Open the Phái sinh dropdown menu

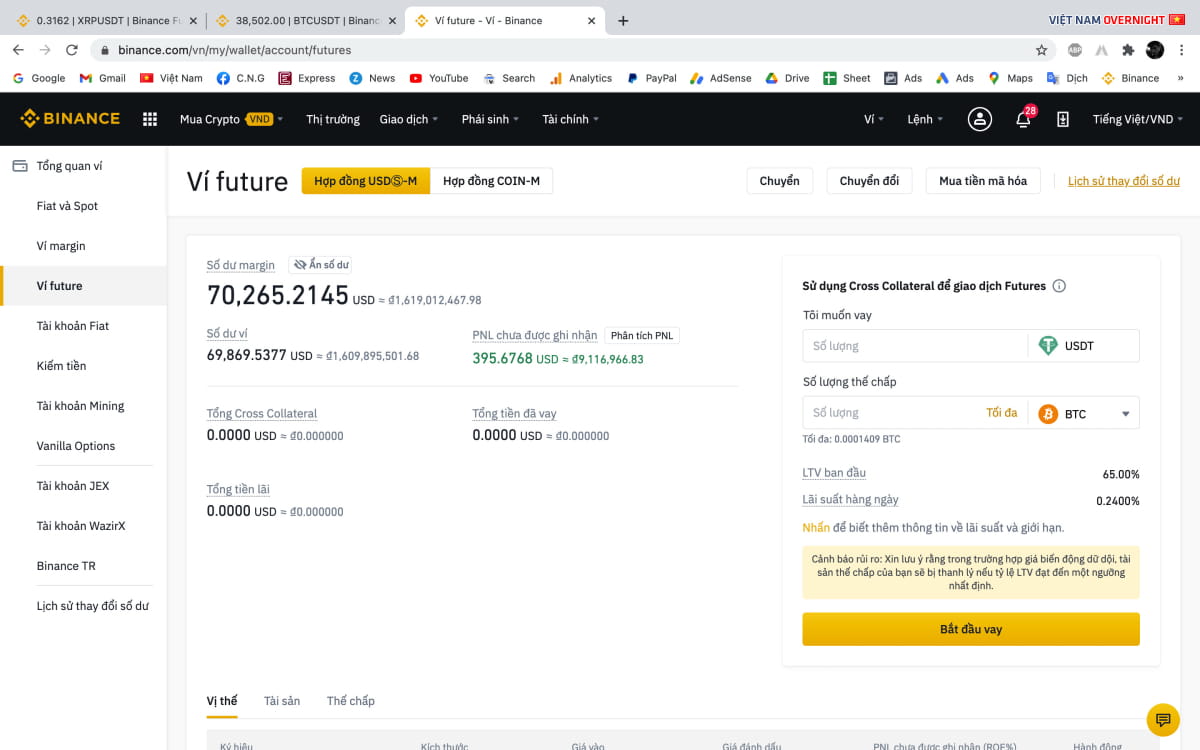[x=490, y=119]
